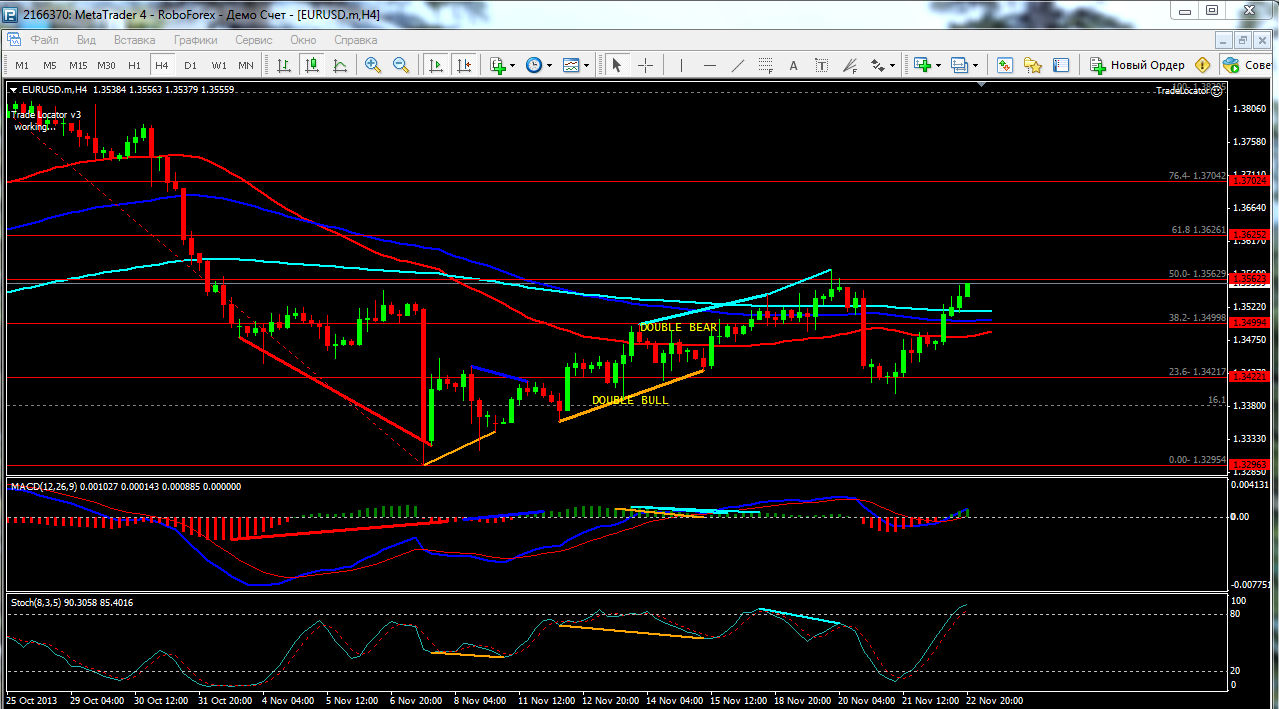The height and width of the screenshot is (709, 1279).
Task: Open the Terminal panel icon
Action: [x=1061, y=65]
